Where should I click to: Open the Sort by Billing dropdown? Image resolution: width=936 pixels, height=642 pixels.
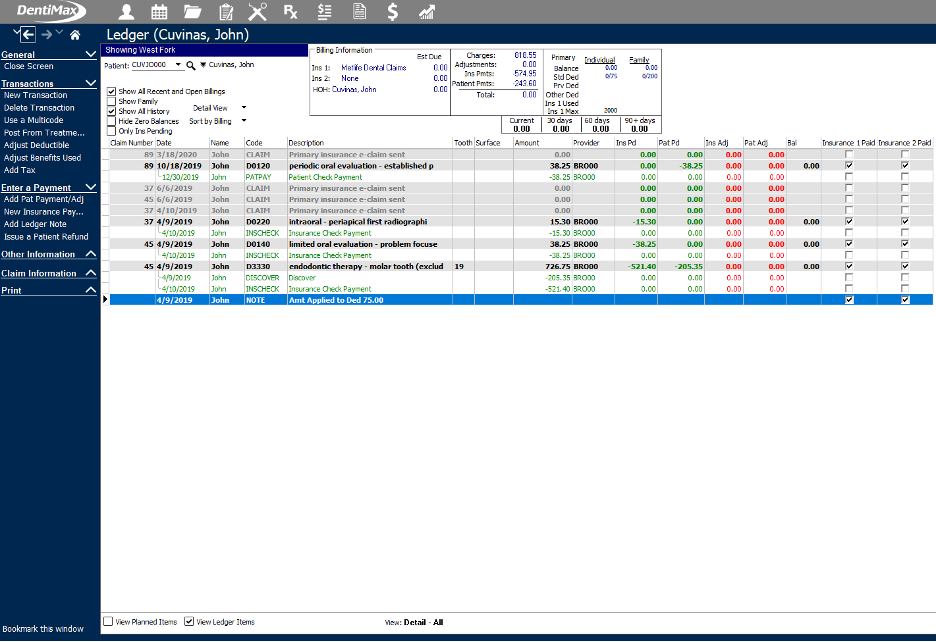(216, 121)
